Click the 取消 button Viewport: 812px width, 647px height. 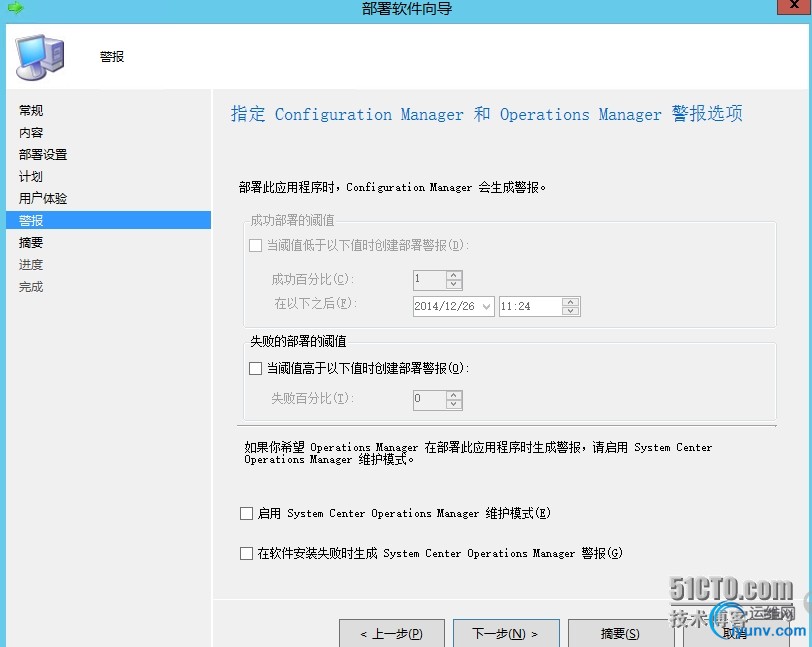pos(735,634)
